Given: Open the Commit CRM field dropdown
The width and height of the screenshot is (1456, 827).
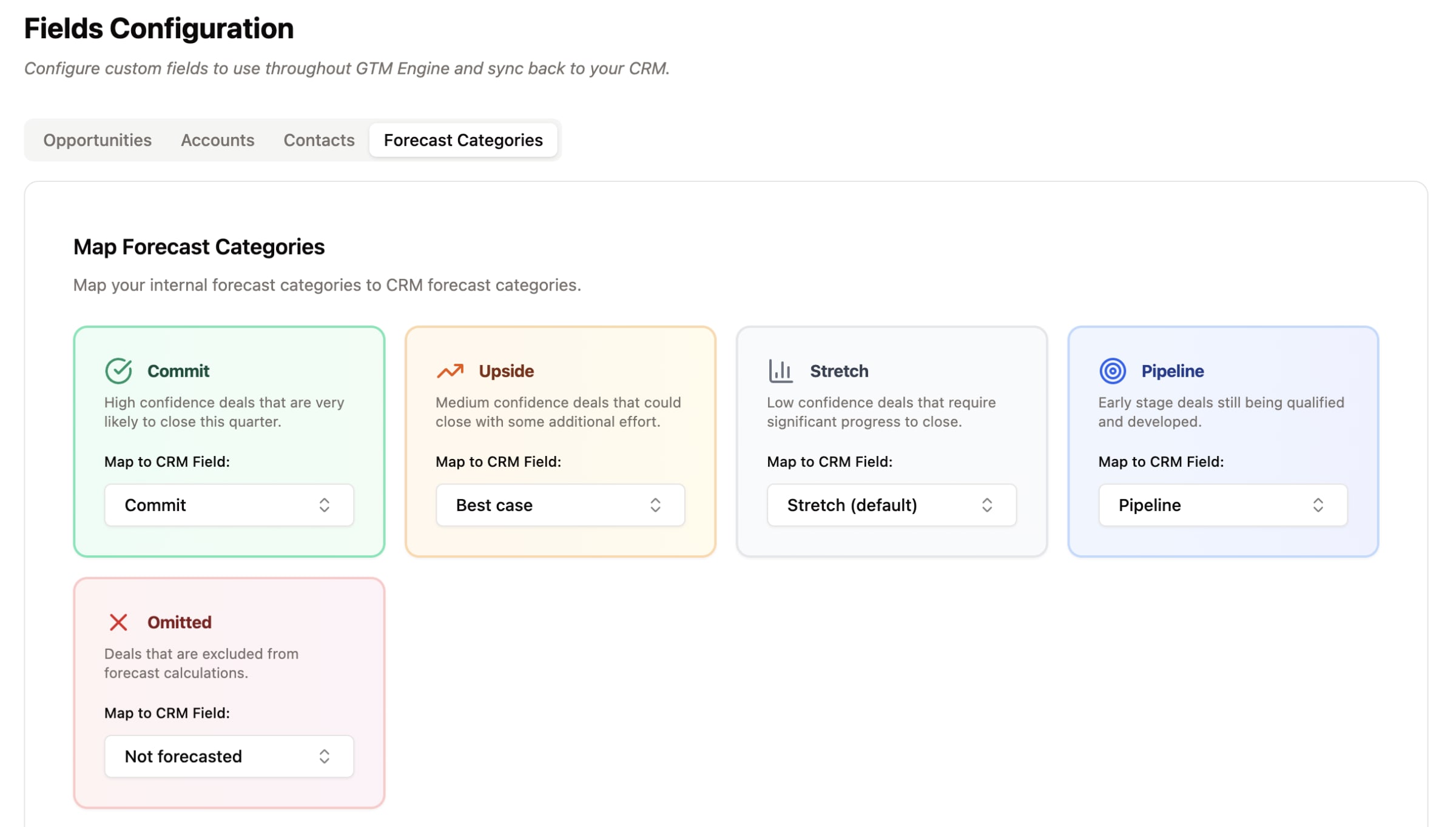Looking at the screenshot, I should pyautogui.click(x=229, y=505).
